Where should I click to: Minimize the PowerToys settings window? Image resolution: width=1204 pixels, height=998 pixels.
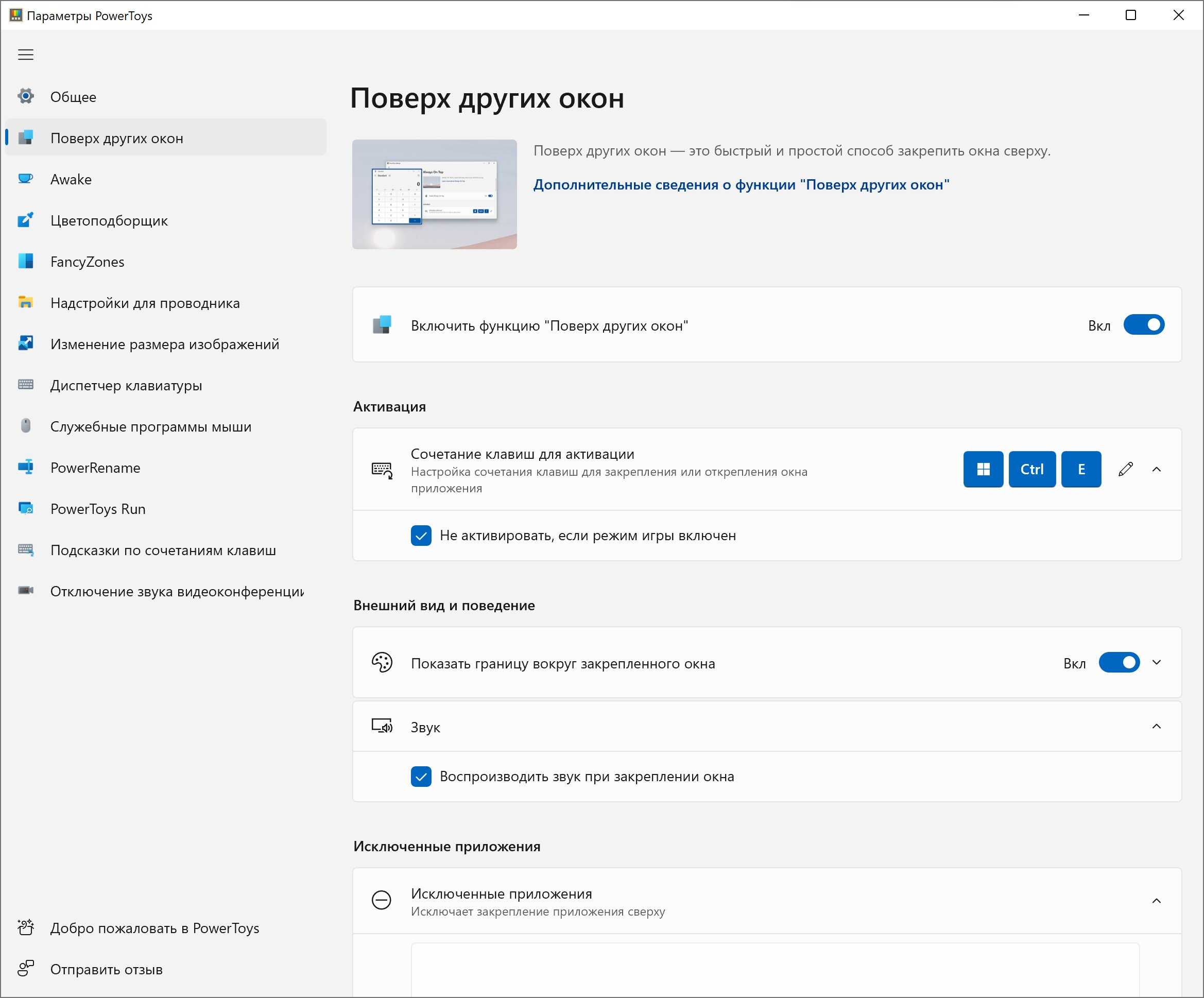pyautogui.click(x=1083, y=15)
